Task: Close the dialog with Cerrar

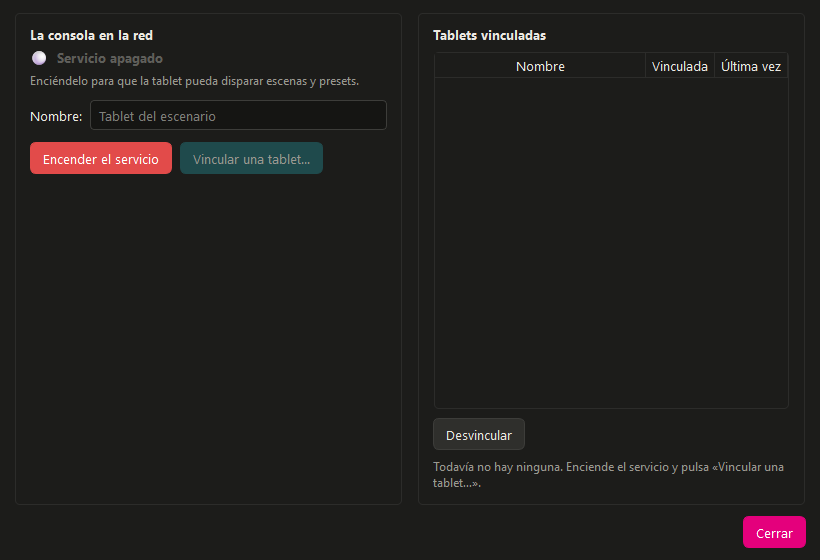Action: point(775,532)
